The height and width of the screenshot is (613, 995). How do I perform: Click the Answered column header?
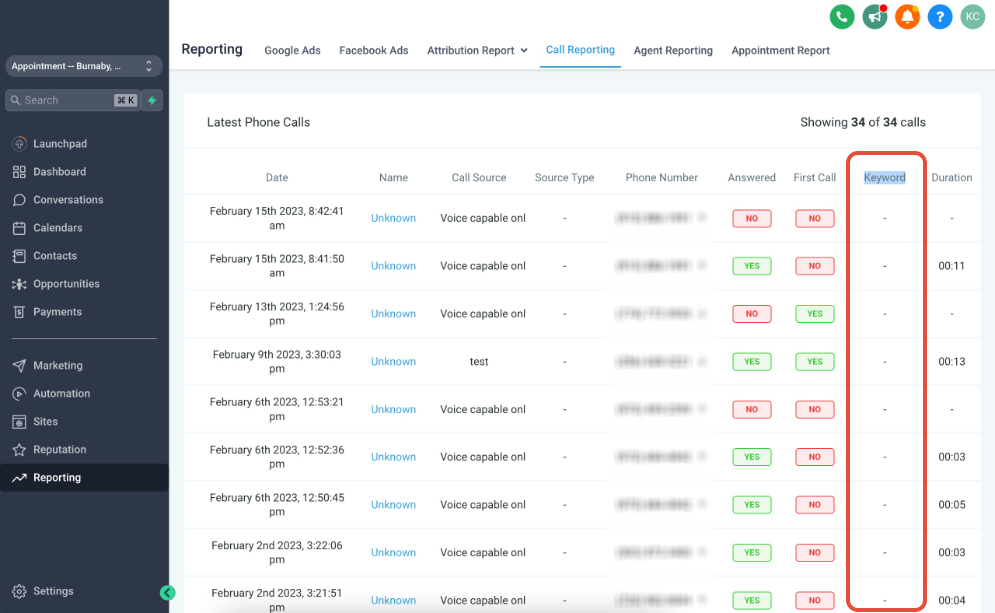751,178
